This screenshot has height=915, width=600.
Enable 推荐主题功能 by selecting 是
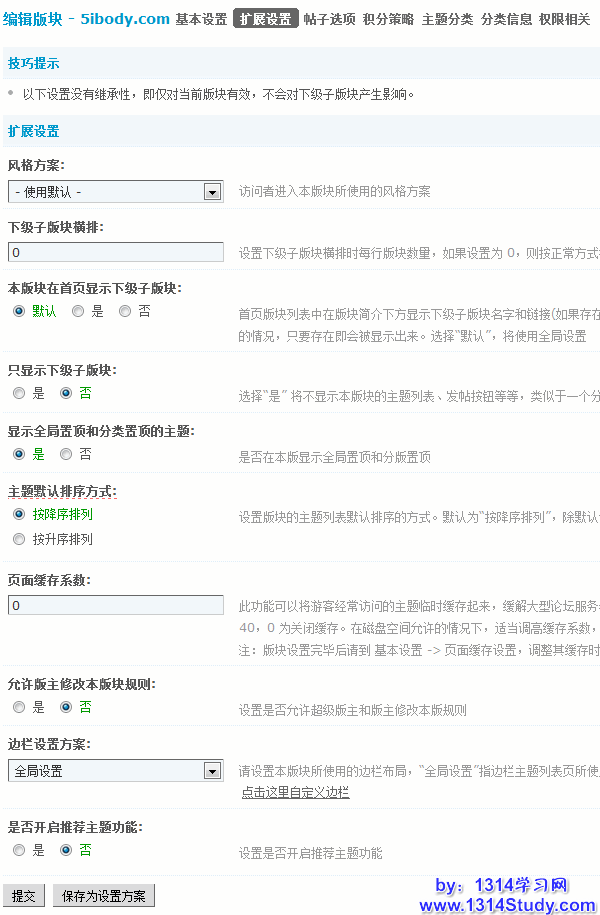pos(19,850)
